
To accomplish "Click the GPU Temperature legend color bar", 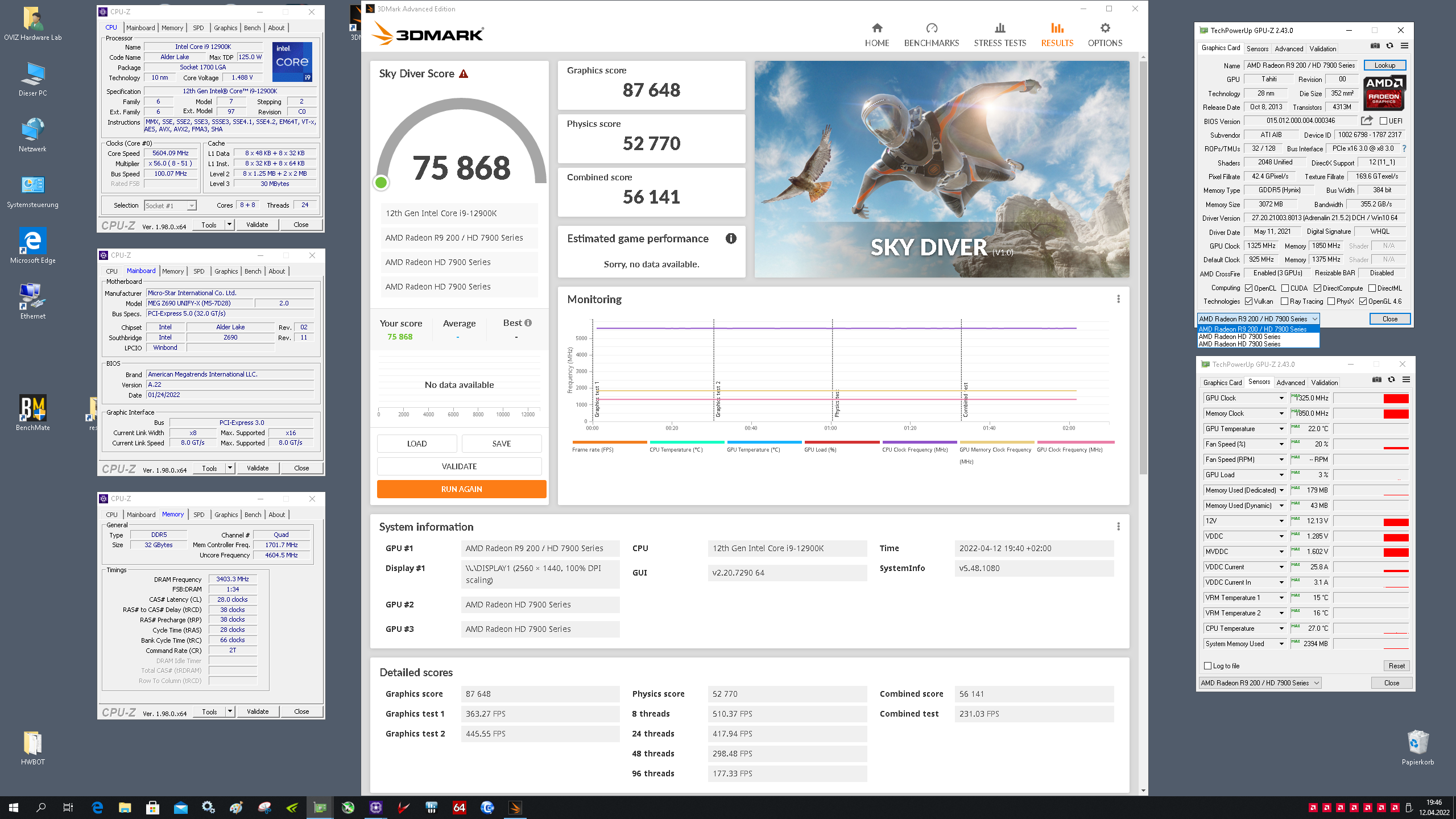I will pos(764,442).
